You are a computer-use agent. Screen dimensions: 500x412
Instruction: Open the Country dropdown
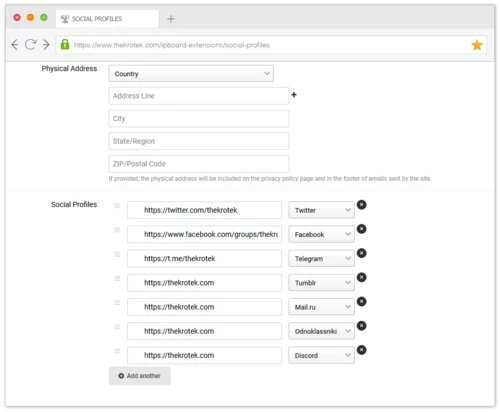pyautogui.click(x=191, y=74)
